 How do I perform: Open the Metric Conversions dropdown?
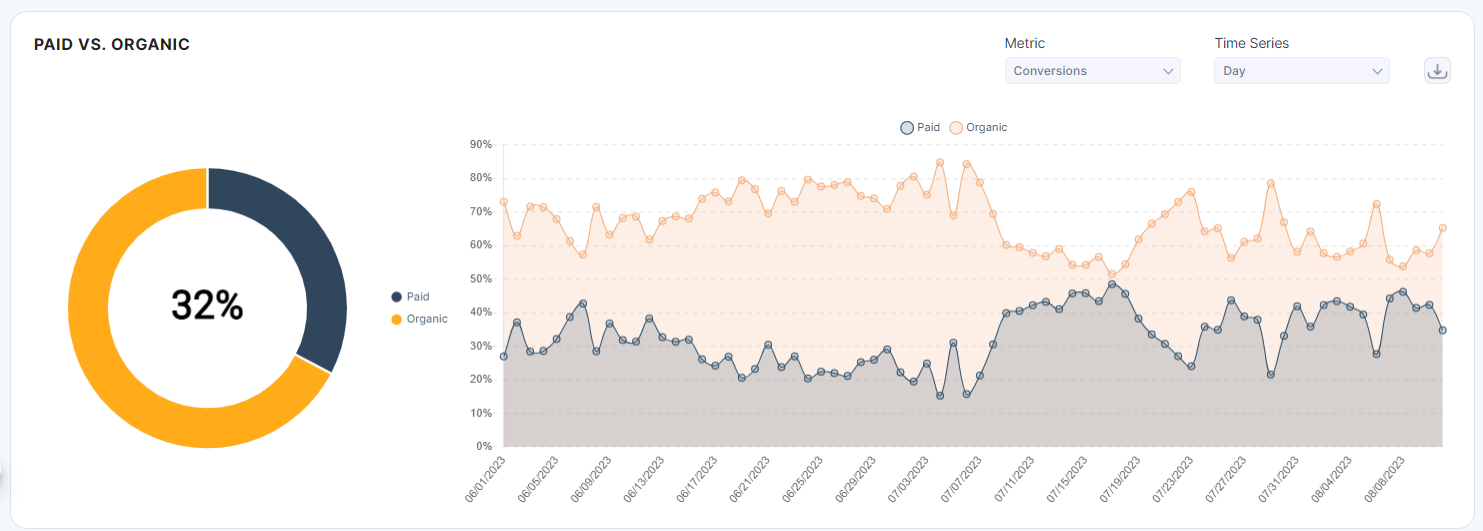1092,71
